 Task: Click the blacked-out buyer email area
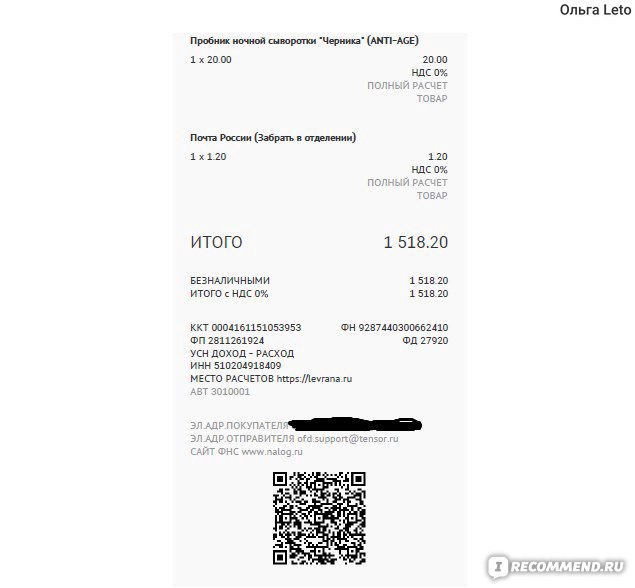point(355,424)
